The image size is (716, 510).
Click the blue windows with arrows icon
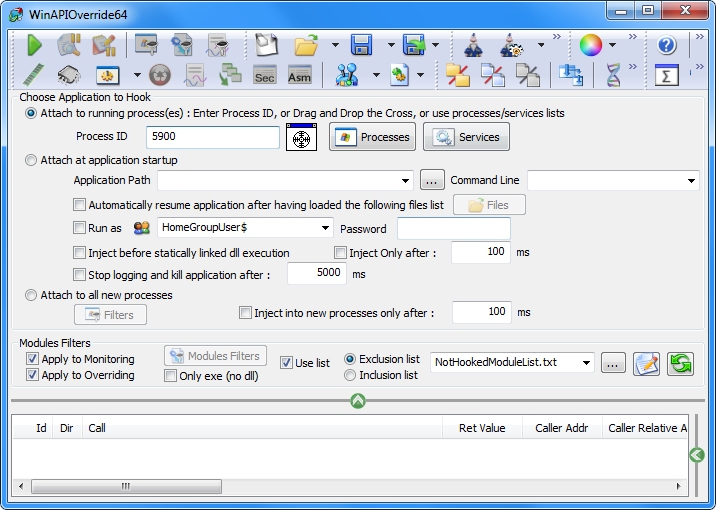click(x=571, y=75)
